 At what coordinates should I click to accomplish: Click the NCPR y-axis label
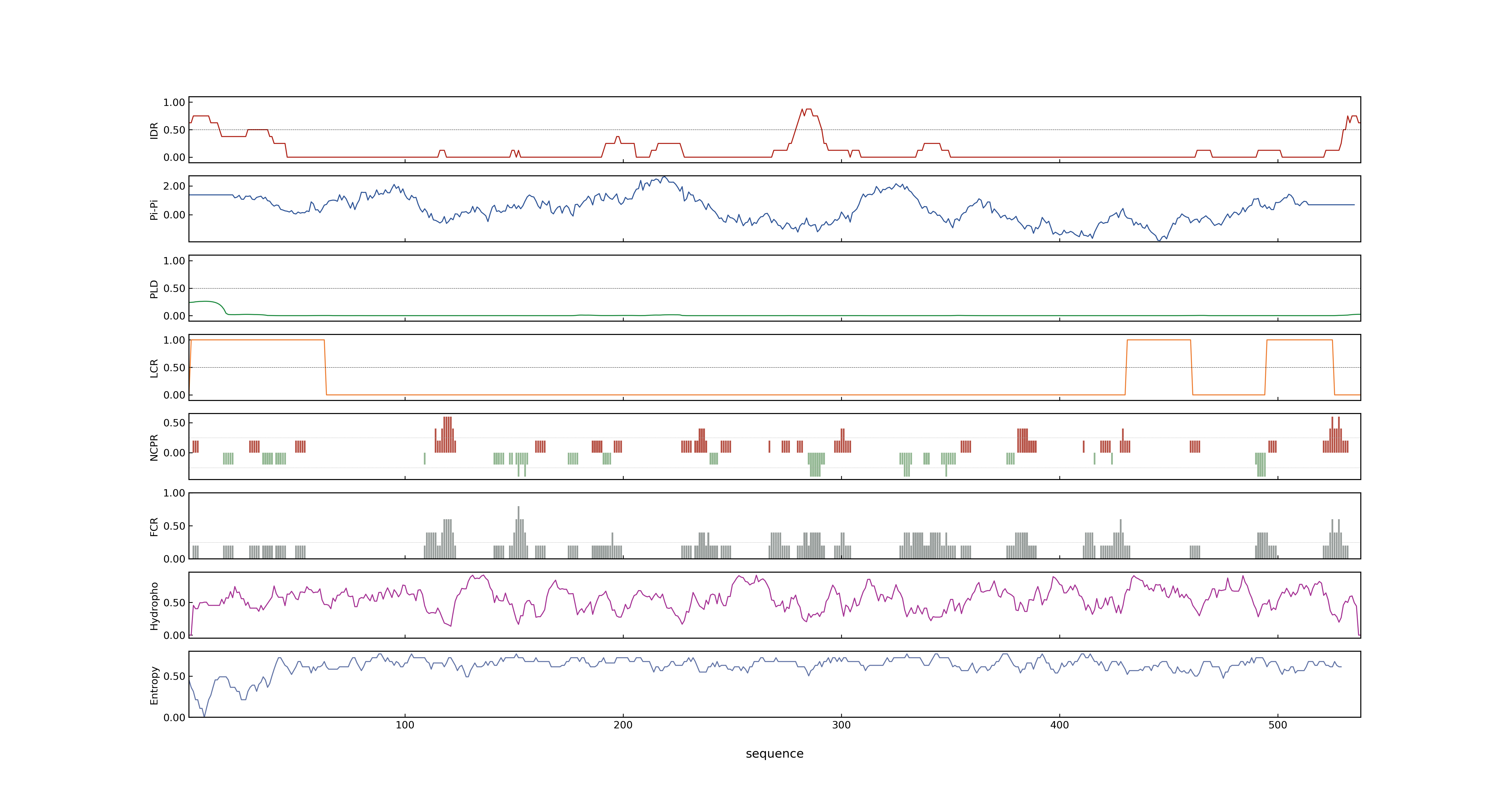click(154, 447)
